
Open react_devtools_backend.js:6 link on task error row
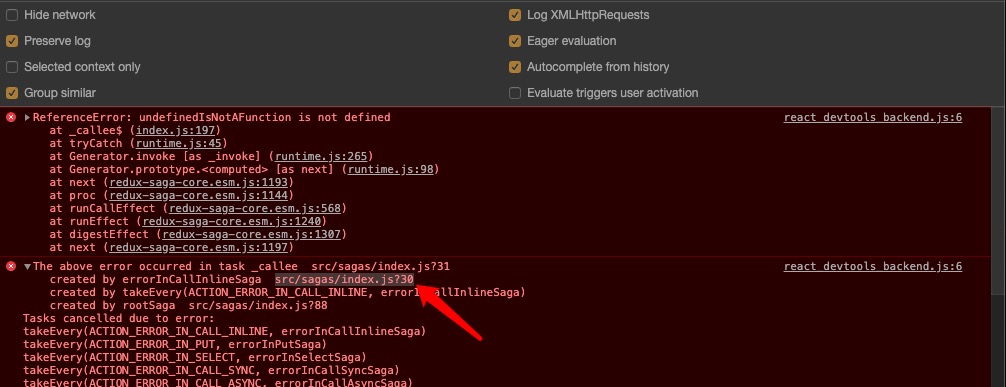tap(873, 266)
